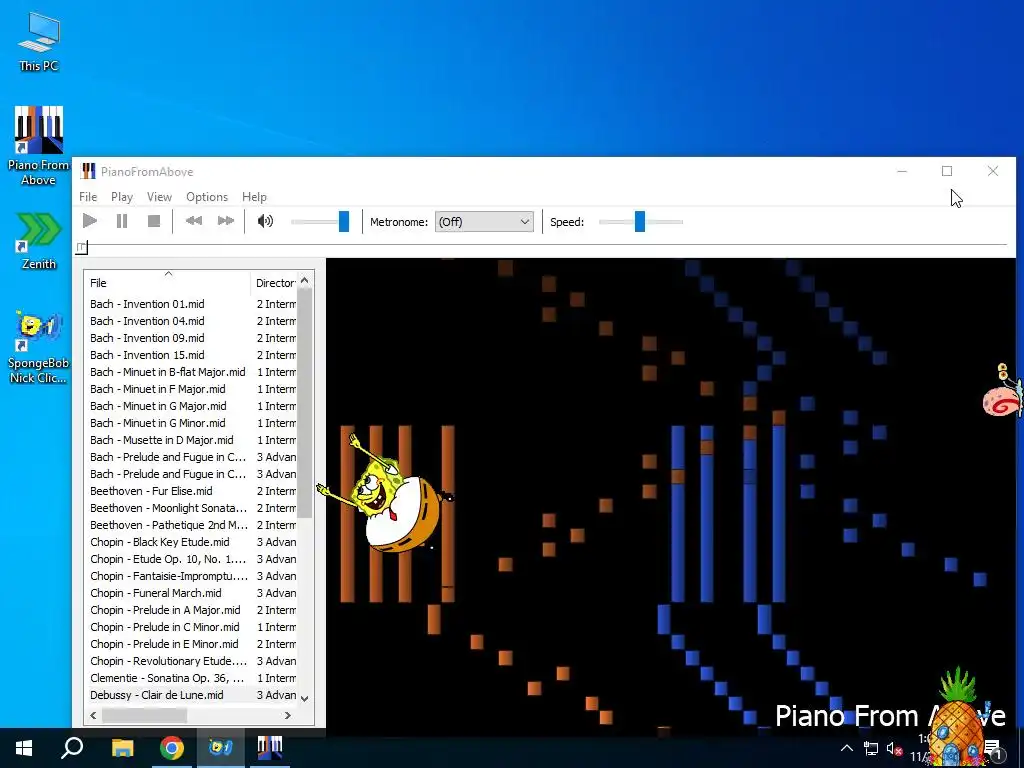Select Bach - Minuet in G Minor.mid
The image size is (1024, 768).
(157, 423)
